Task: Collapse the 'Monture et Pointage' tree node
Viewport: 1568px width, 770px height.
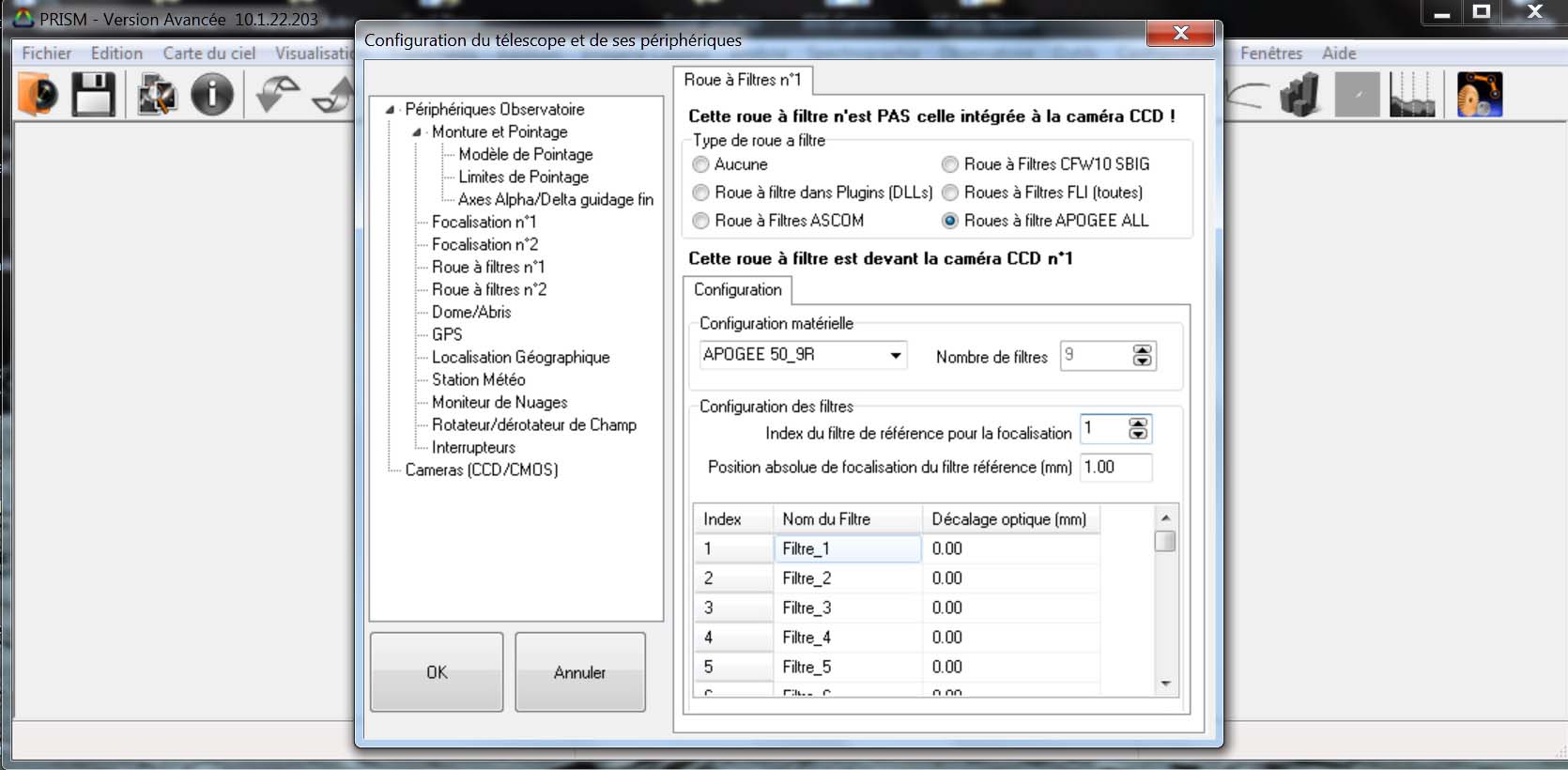Action: coord(417,132)
